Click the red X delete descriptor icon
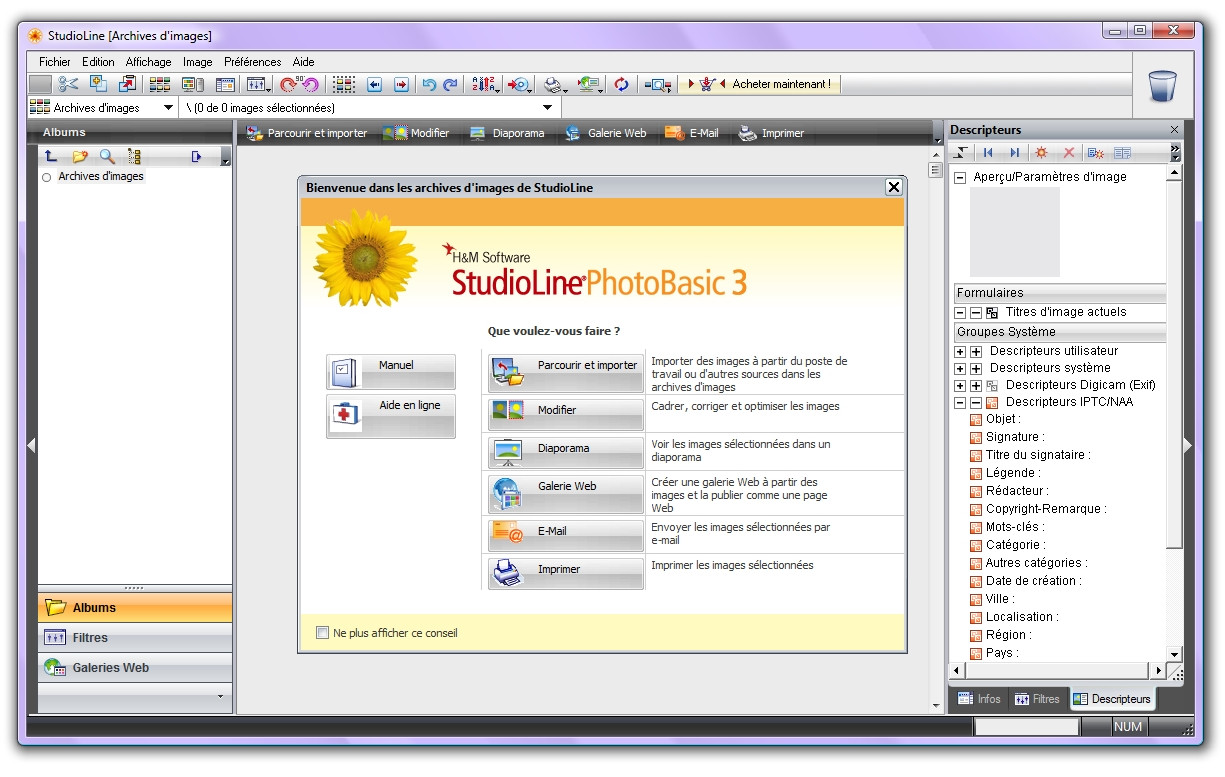The image size is (1225, 777). (1068, 153)
